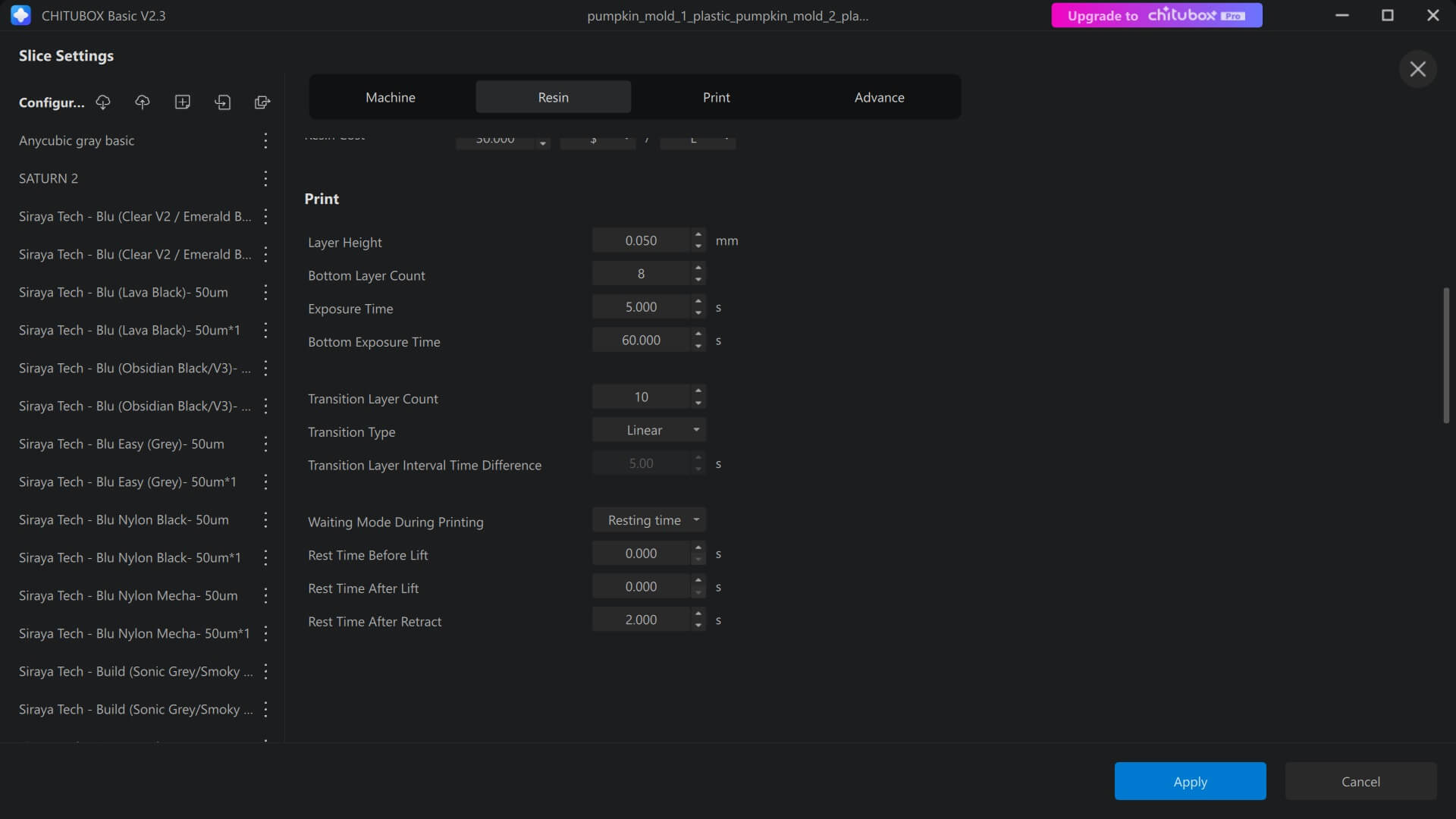Click the Transition Layer Count field

pyautogui.click(x=642, y=397)
